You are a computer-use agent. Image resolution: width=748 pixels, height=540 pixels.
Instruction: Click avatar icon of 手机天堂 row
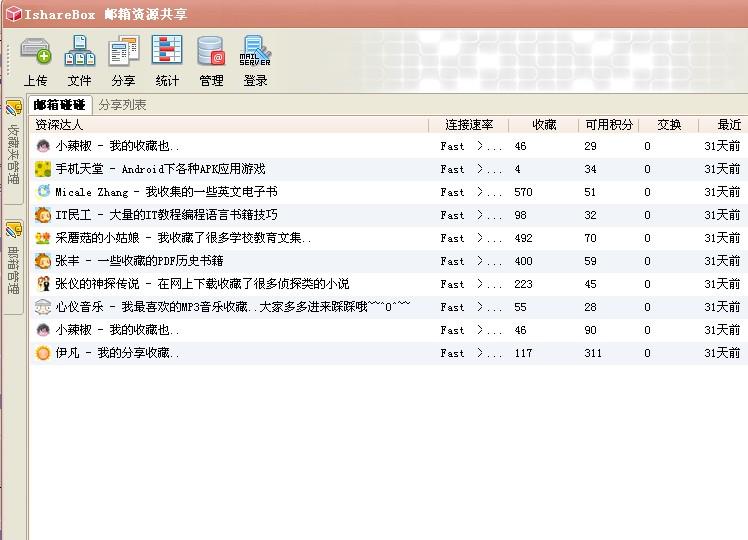coord(43,169)
